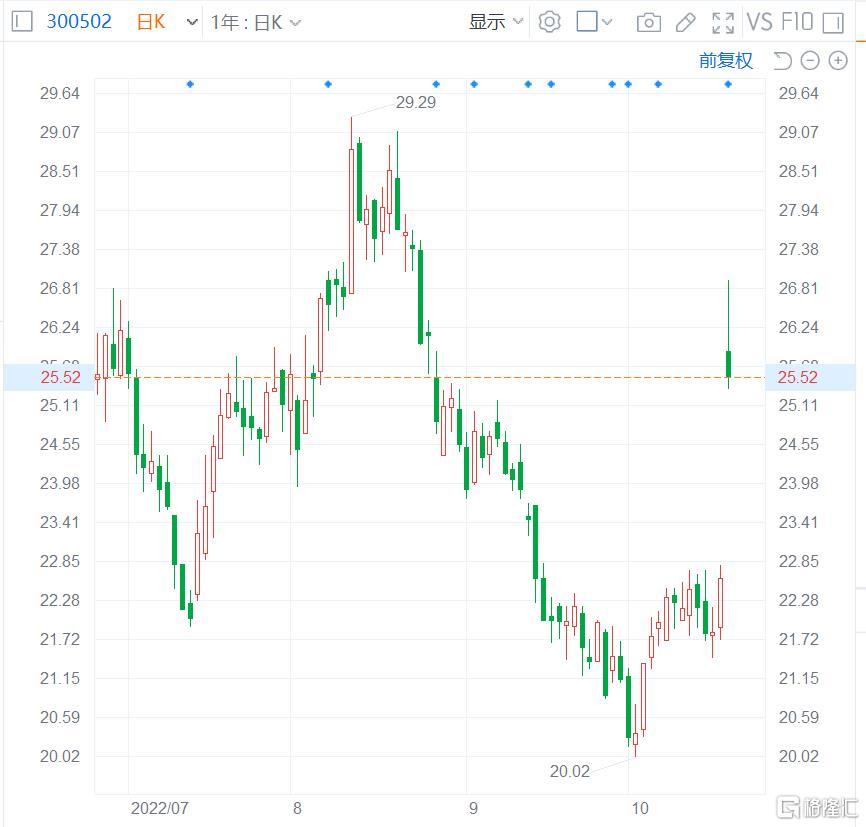This screenshot has width=866, height=827.
Task: Click the rightmost blue diamond event marker
Action: click(x=728, y=84)
